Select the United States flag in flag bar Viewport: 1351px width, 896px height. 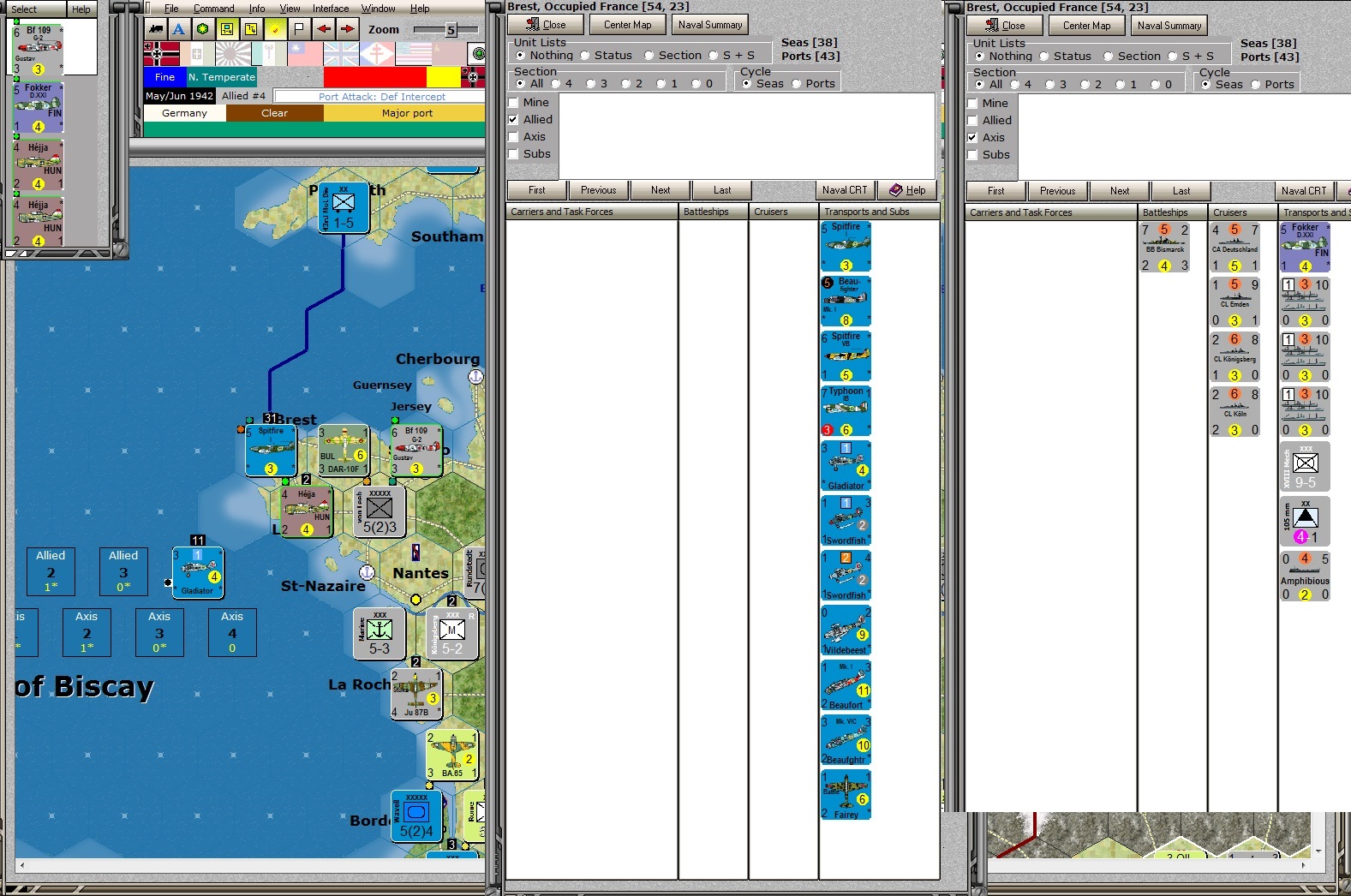pos(413,54)
